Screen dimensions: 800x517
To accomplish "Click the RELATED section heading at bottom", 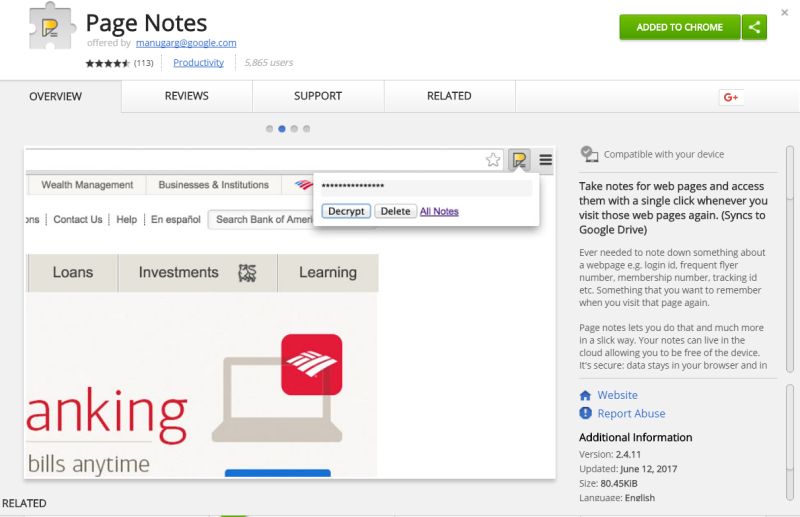I will (x=24, y=503).
